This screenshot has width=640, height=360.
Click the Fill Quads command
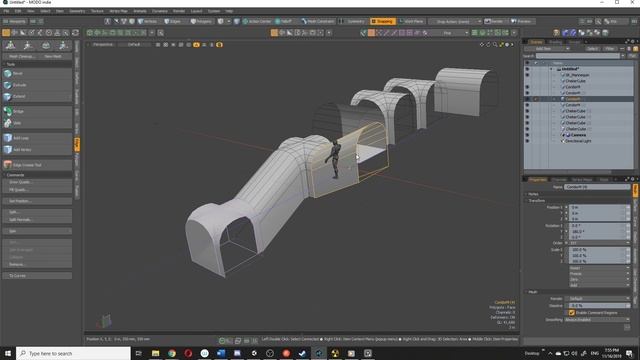[x=37, y=190]
